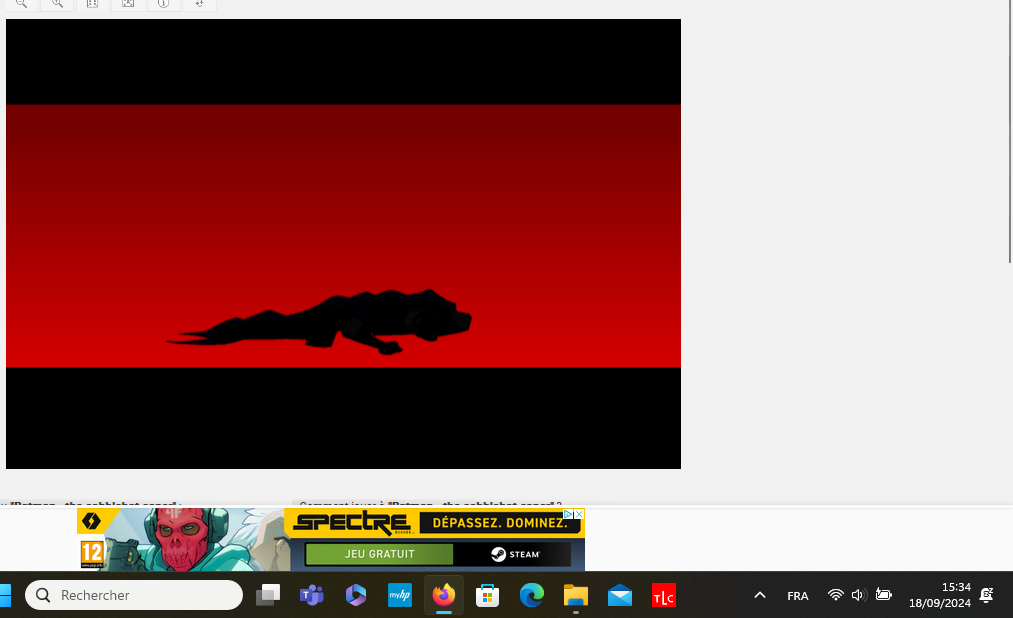Click the speaker volume icon
This screenshot has width=1013, height=618.
point(858,595)
